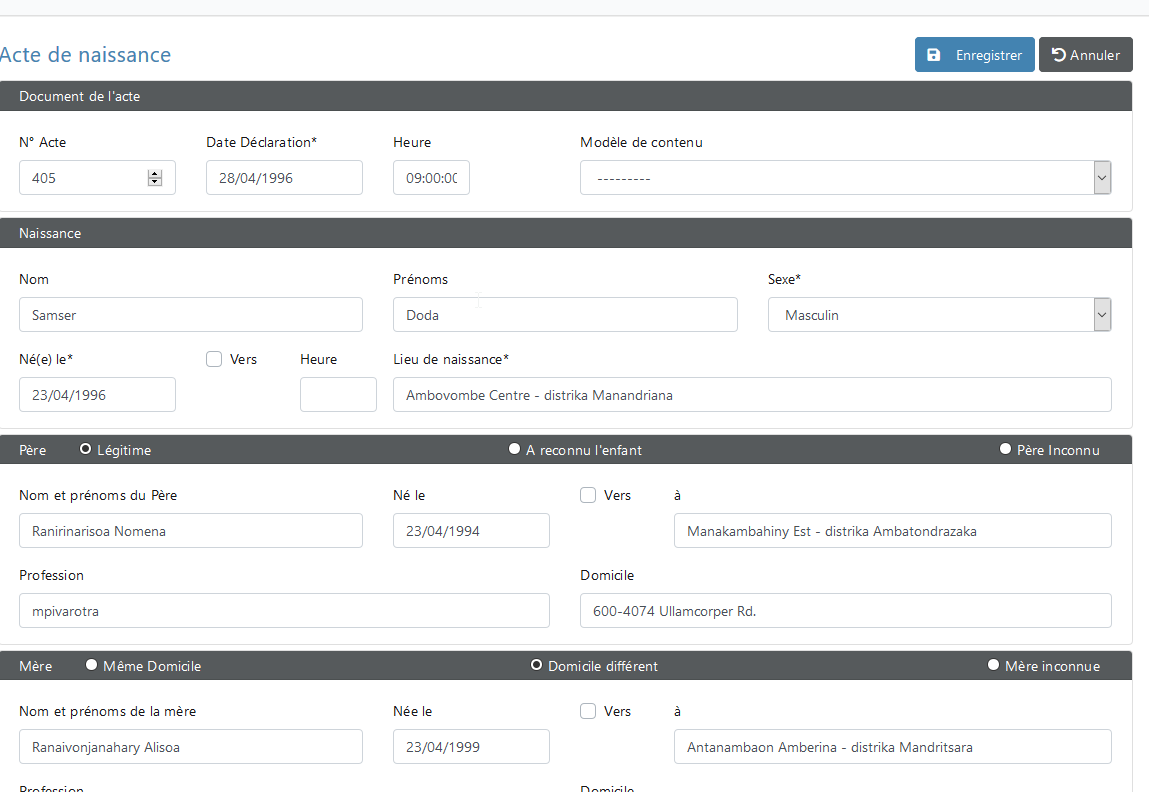The image size is (1149, 792).
Task: Edit Nom et prénoms de la mère field
Action: click(x=191, y=747)
